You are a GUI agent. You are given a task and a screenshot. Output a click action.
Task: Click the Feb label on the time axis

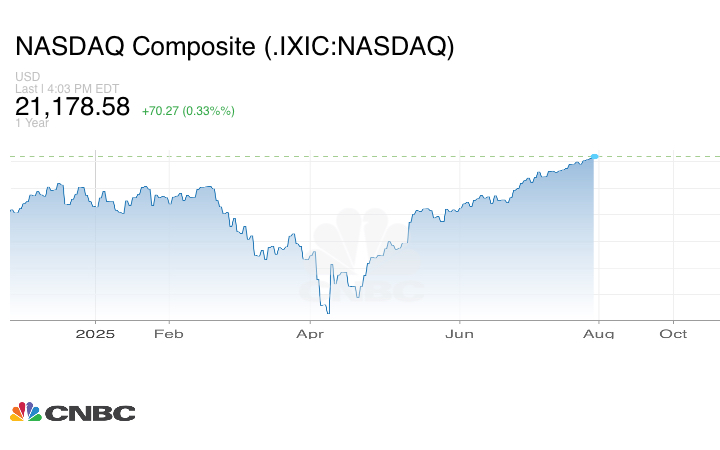point(169,334)
